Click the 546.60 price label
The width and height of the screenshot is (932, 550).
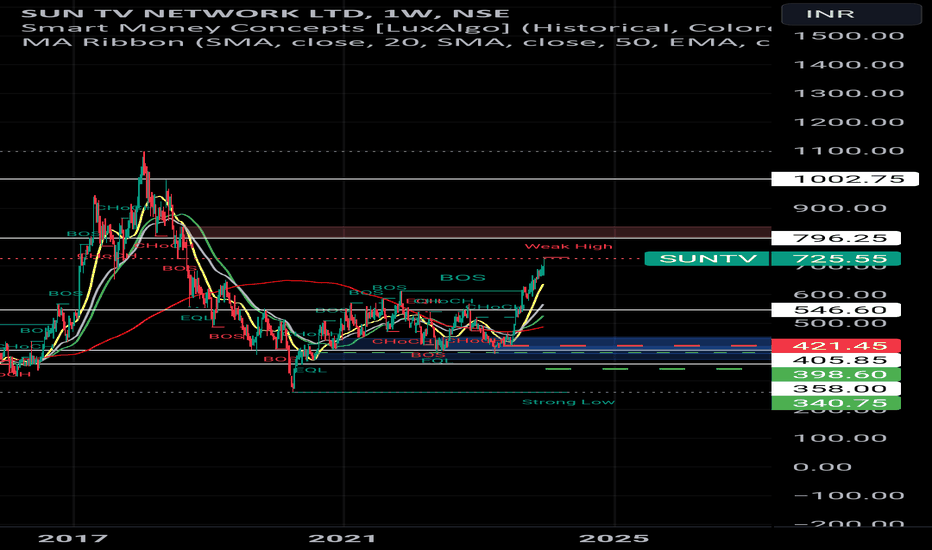click(836, 310)
